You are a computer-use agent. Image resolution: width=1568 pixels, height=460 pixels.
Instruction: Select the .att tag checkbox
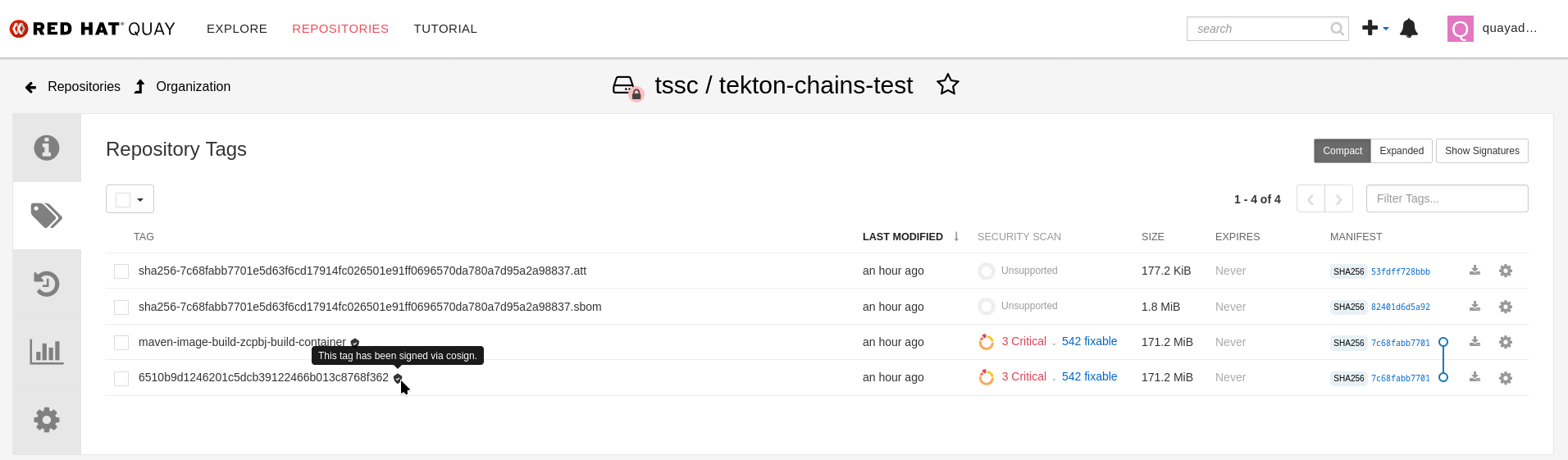point(121,271)
